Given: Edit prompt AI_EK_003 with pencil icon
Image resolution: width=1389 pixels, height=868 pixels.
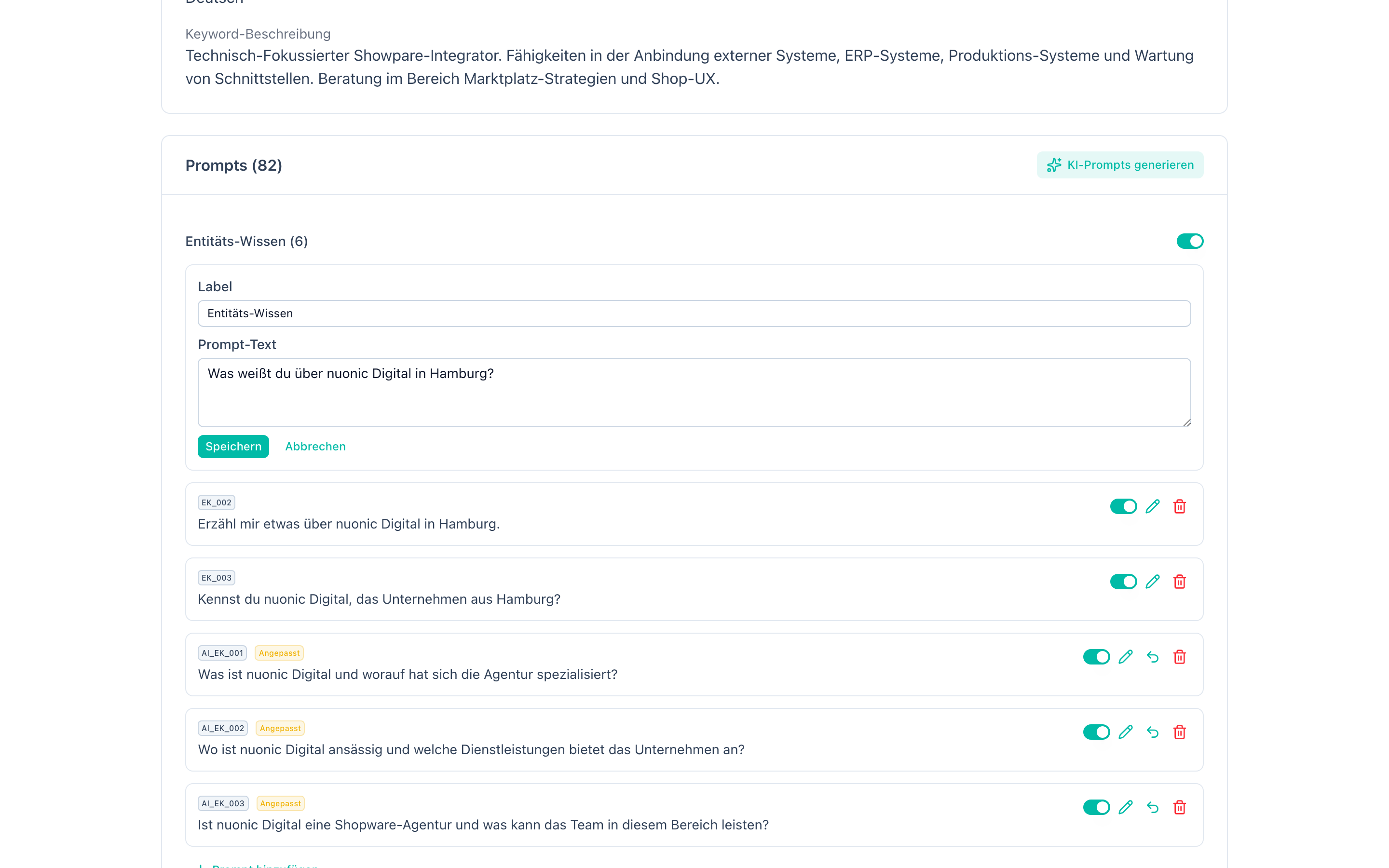Looking at the screenshot, I should coord(1126,807).
